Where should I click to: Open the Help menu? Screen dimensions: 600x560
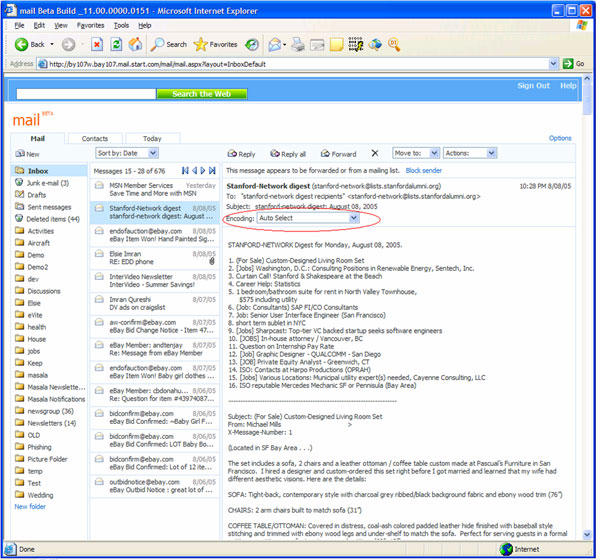click(x=145, y=25)
